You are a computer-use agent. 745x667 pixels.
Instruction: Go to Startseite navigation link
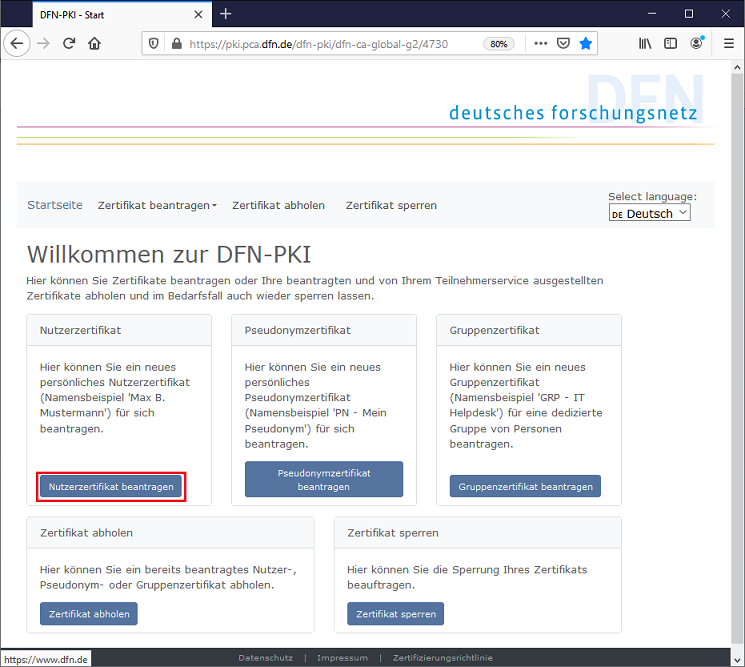click(x=55, y=205)
